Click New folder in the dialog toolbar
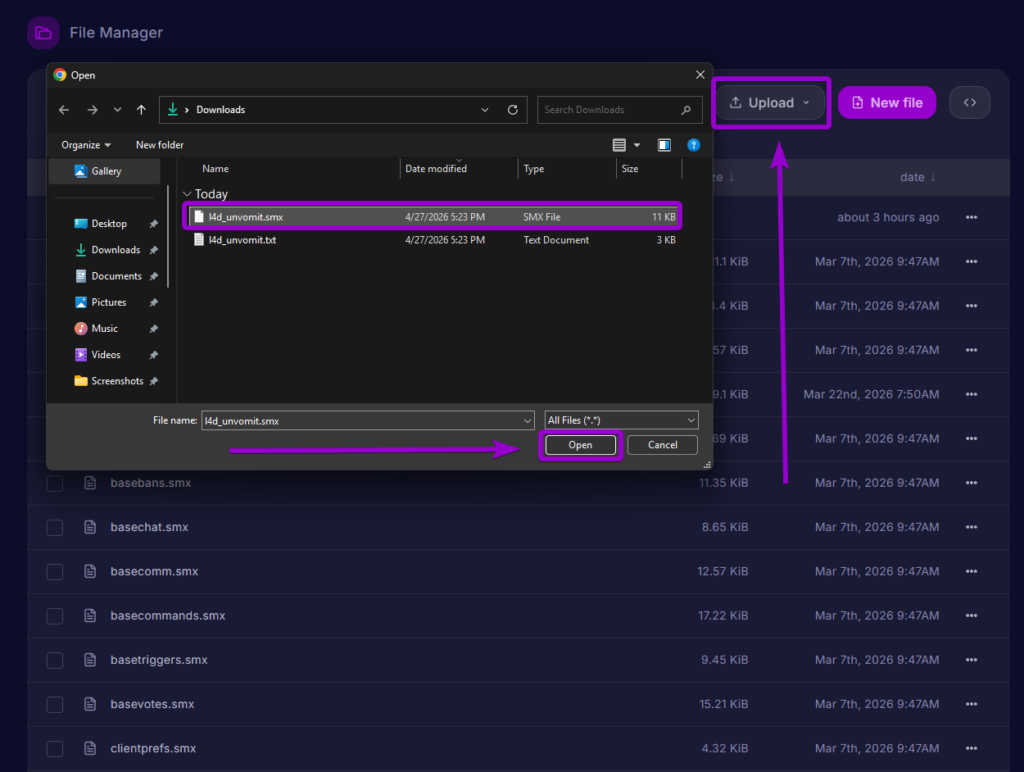This screenshot has width=1024, height=772. pos(159,145)
